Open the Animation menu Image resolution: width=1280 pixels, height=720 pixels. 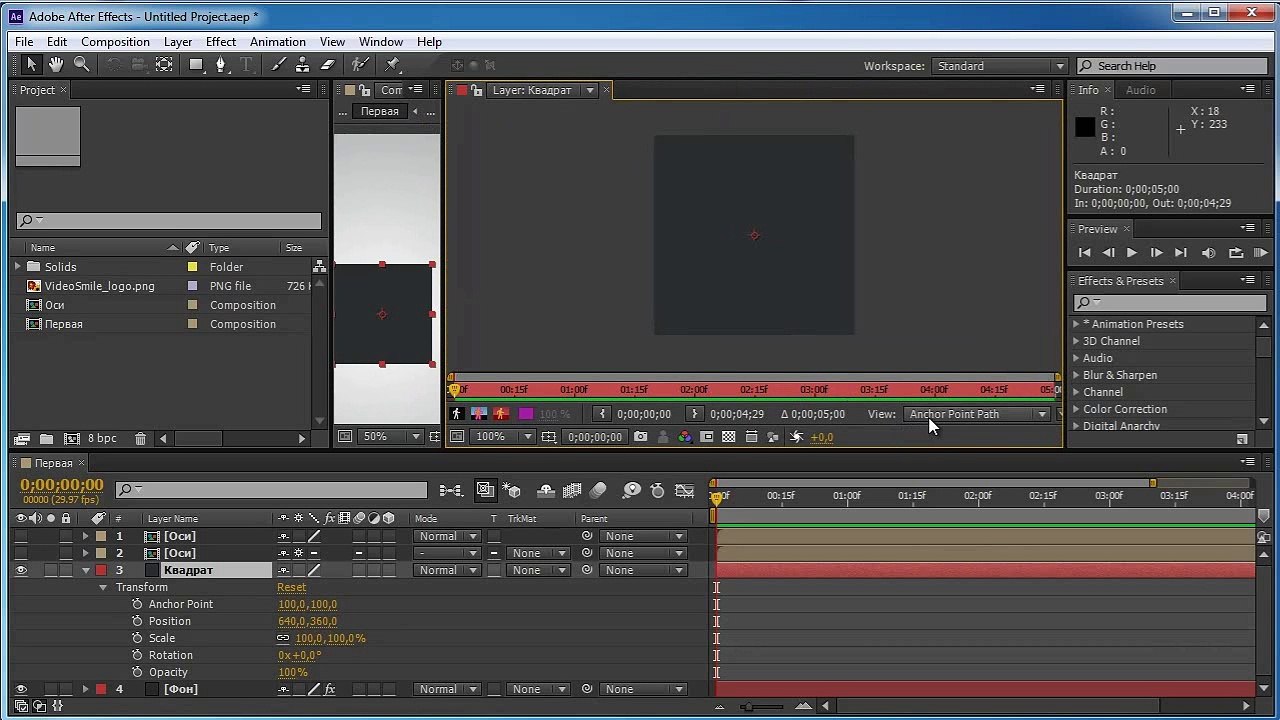(x=278, y=42)
